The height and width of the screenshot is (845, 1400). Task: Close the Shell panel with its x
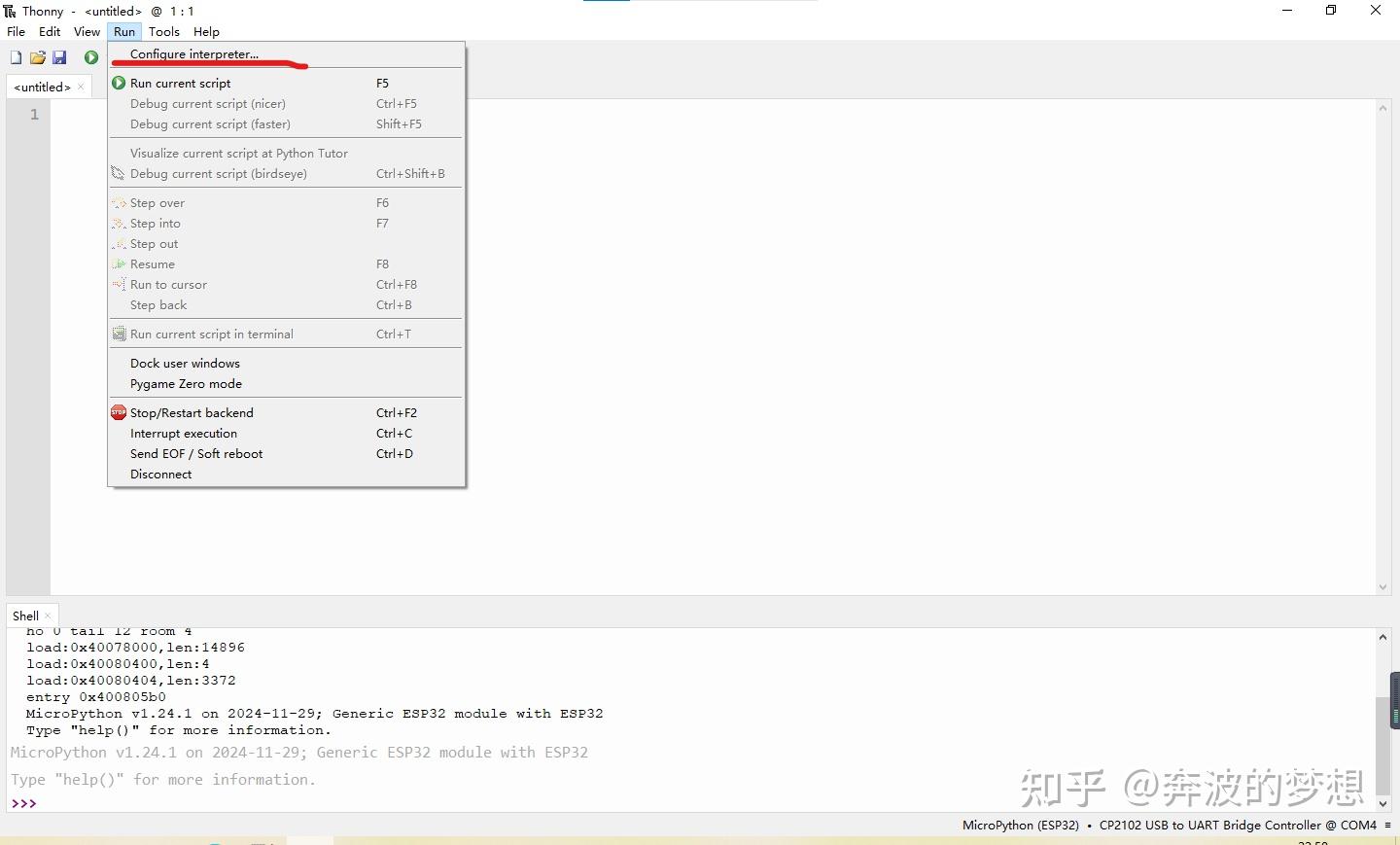47,616
